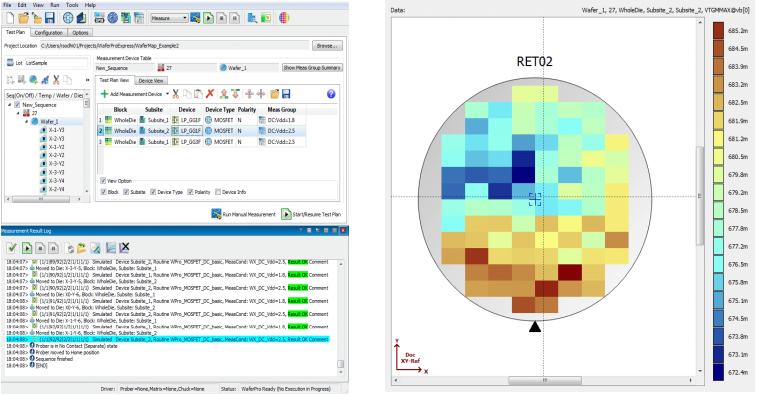Click the add wafer globe icon above sequence tree

[x=33, y=80]
